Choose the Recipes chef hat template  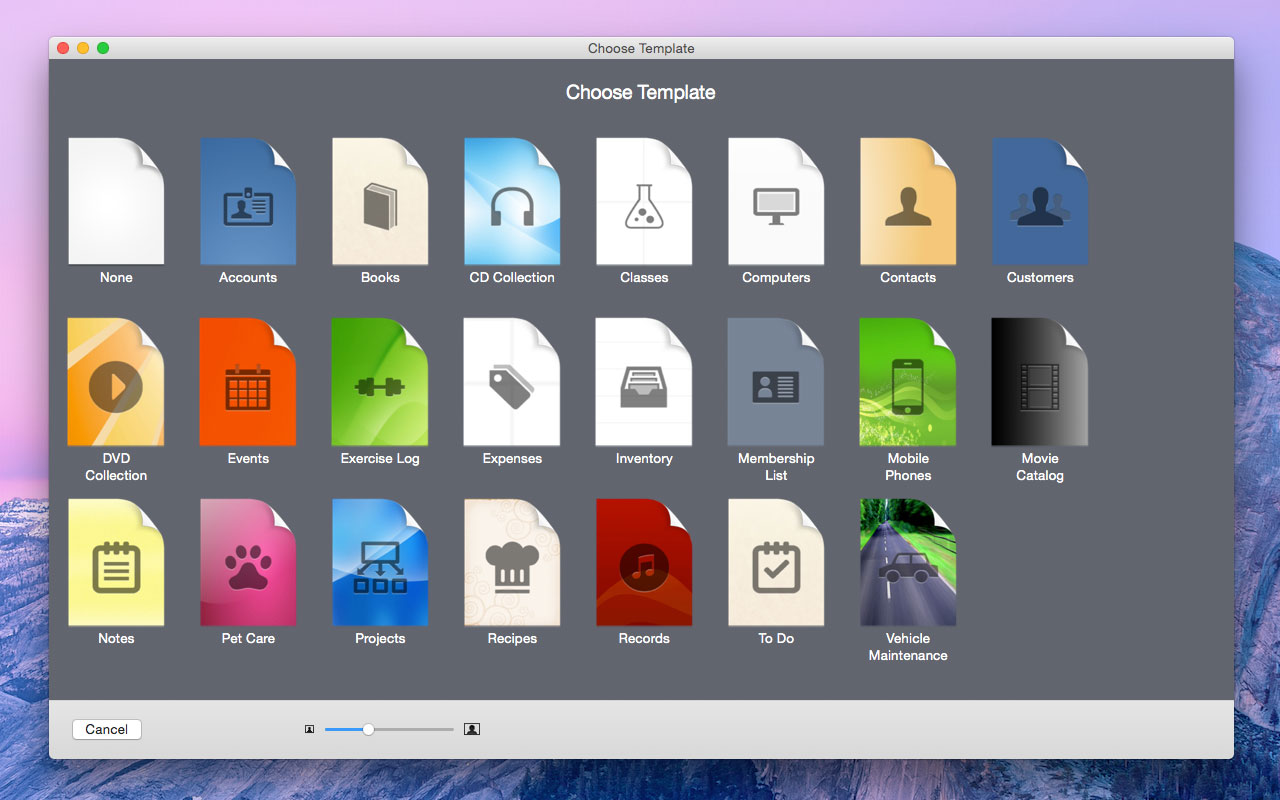(x=512, y=562)
